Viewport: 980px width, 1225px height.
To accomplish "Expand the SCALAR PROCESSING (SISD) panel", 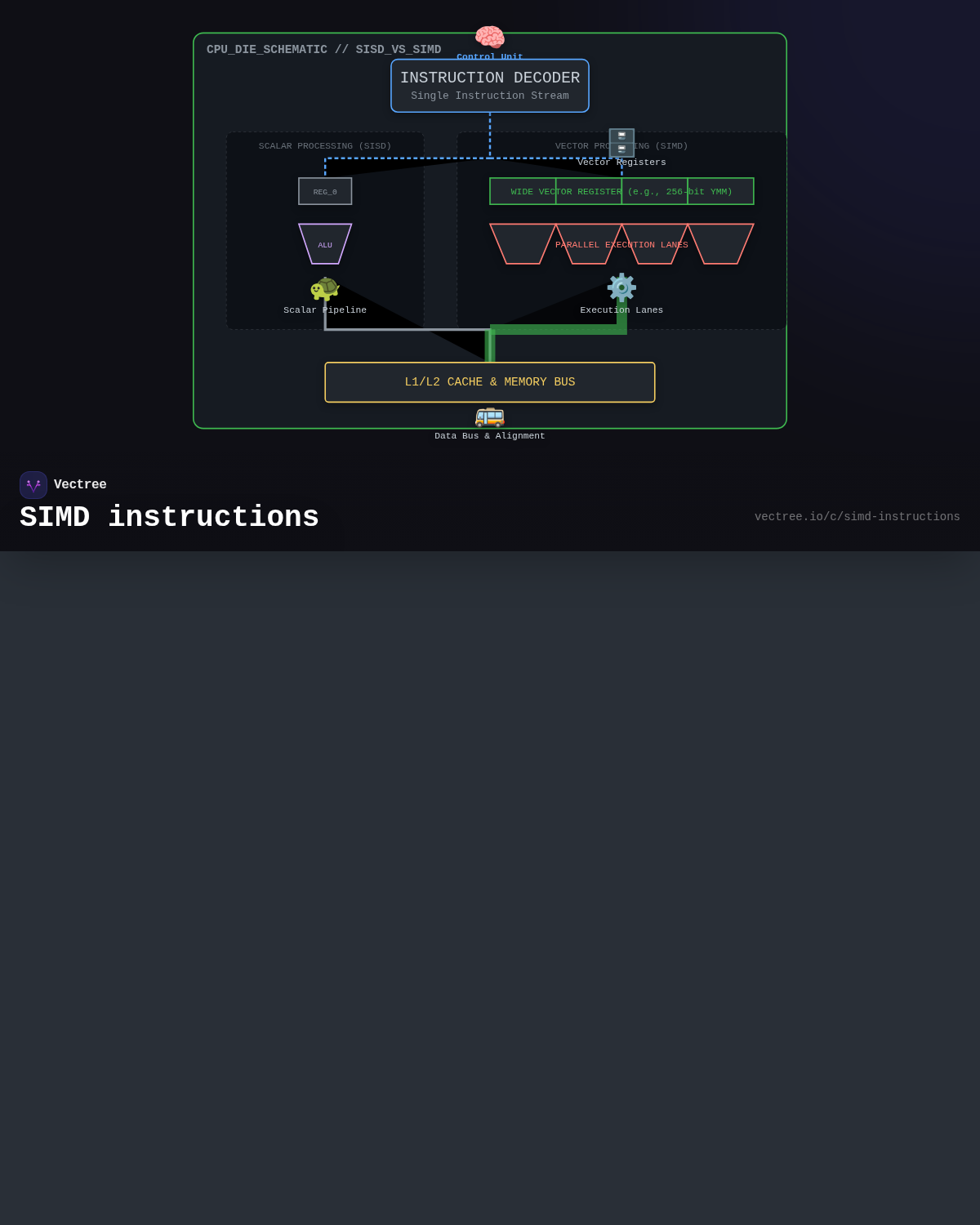I will [x=325, y=146].
